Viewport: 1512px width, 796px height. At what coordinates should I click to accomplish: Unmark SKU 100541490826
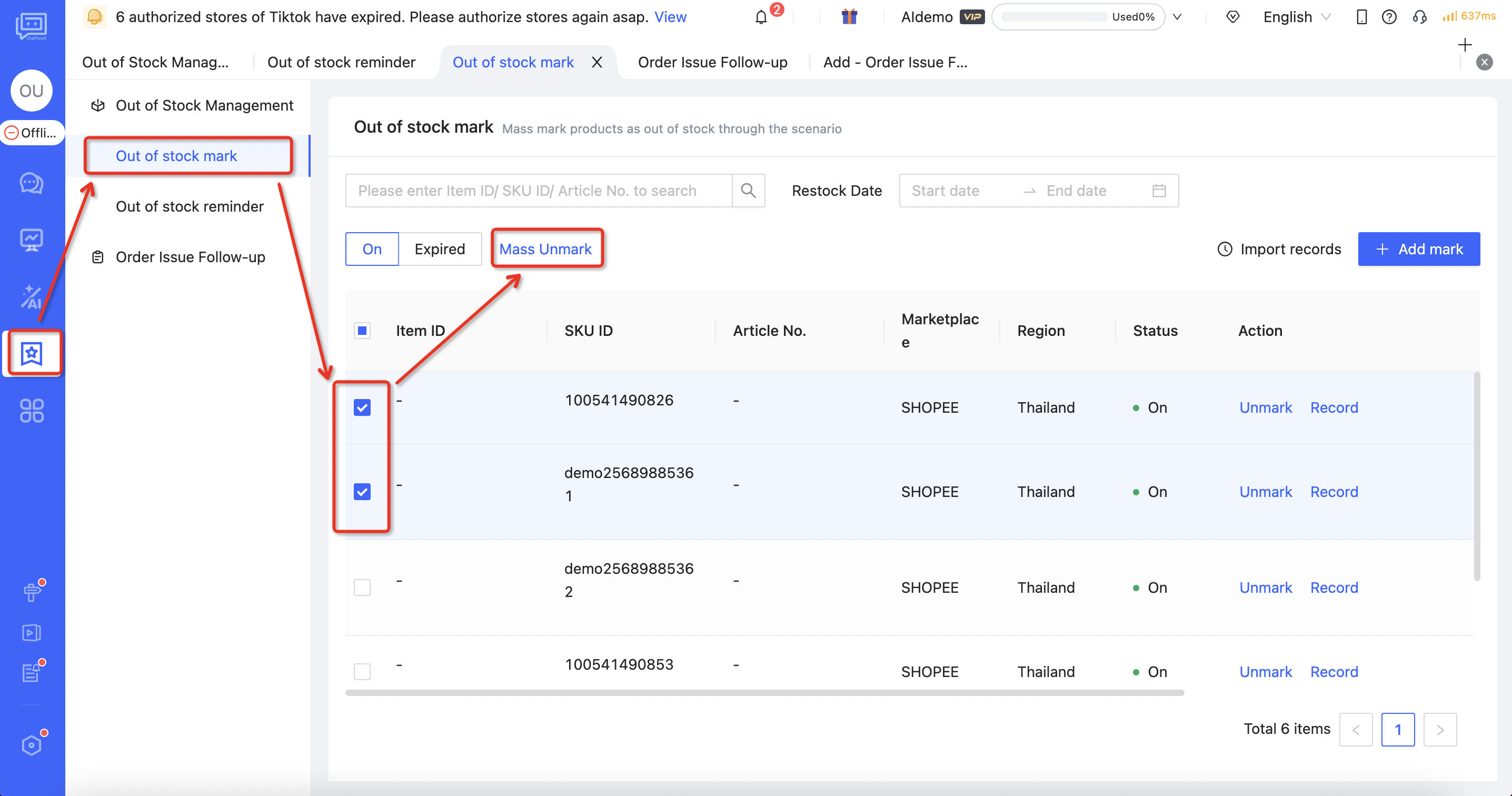pyautogui.click(x=1266, y=407)
